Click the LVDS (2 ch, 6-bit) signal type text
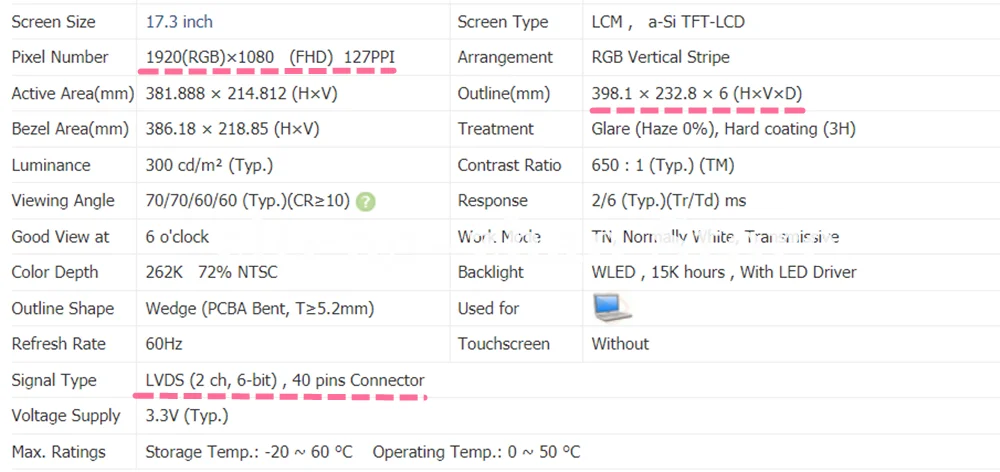This screenshot has height=472, width=1000. click(x=211, y=380)
